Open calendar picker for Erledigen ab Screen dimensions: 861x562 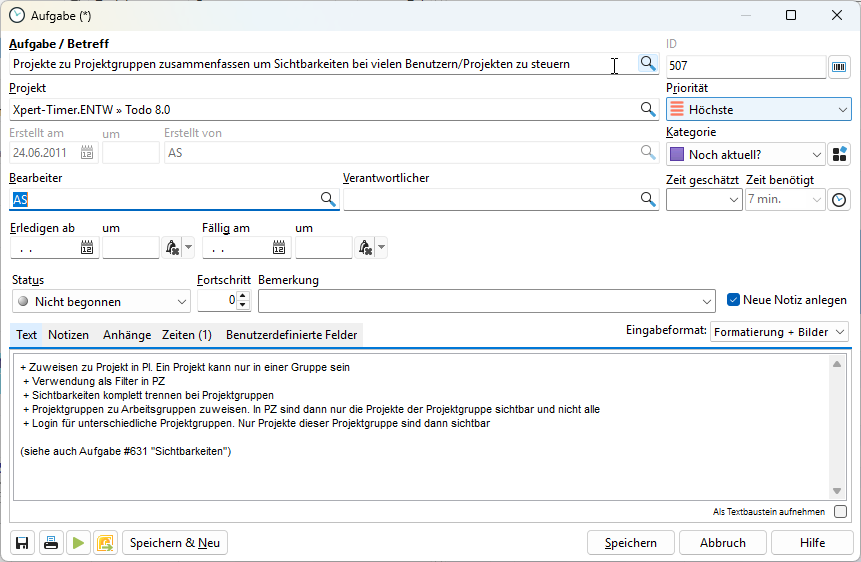(87, 248)
